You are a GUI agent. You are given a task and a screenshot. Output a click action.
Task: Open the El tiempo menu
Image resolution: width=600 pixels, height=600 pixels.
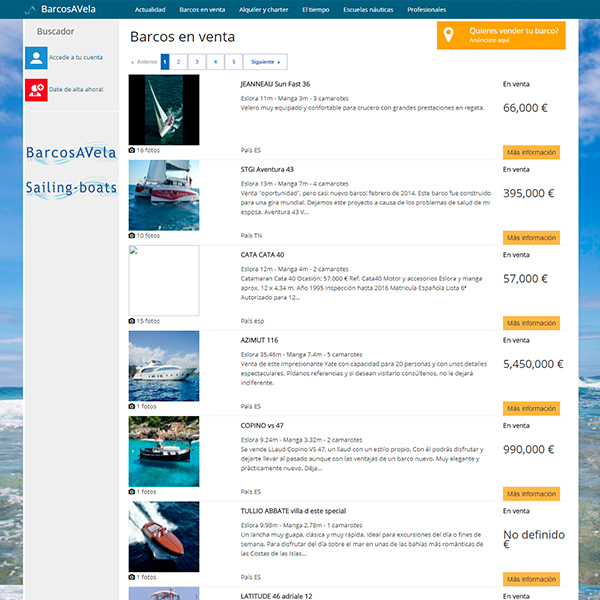tap(316, 10)
